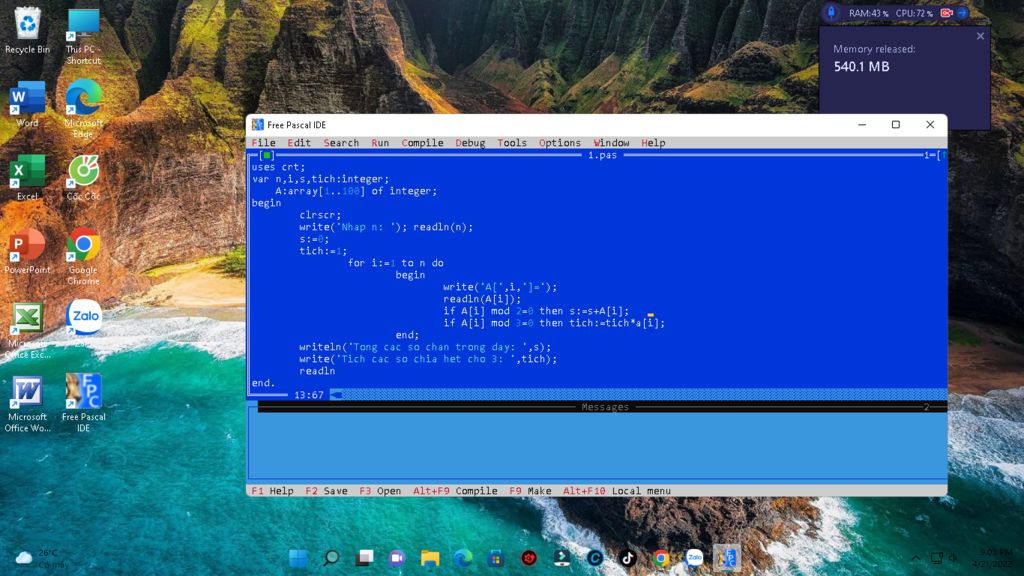Click Alt+F10 Local menu in status bar
This screenshot has width=1024, height=576.
tap(617, 491)
